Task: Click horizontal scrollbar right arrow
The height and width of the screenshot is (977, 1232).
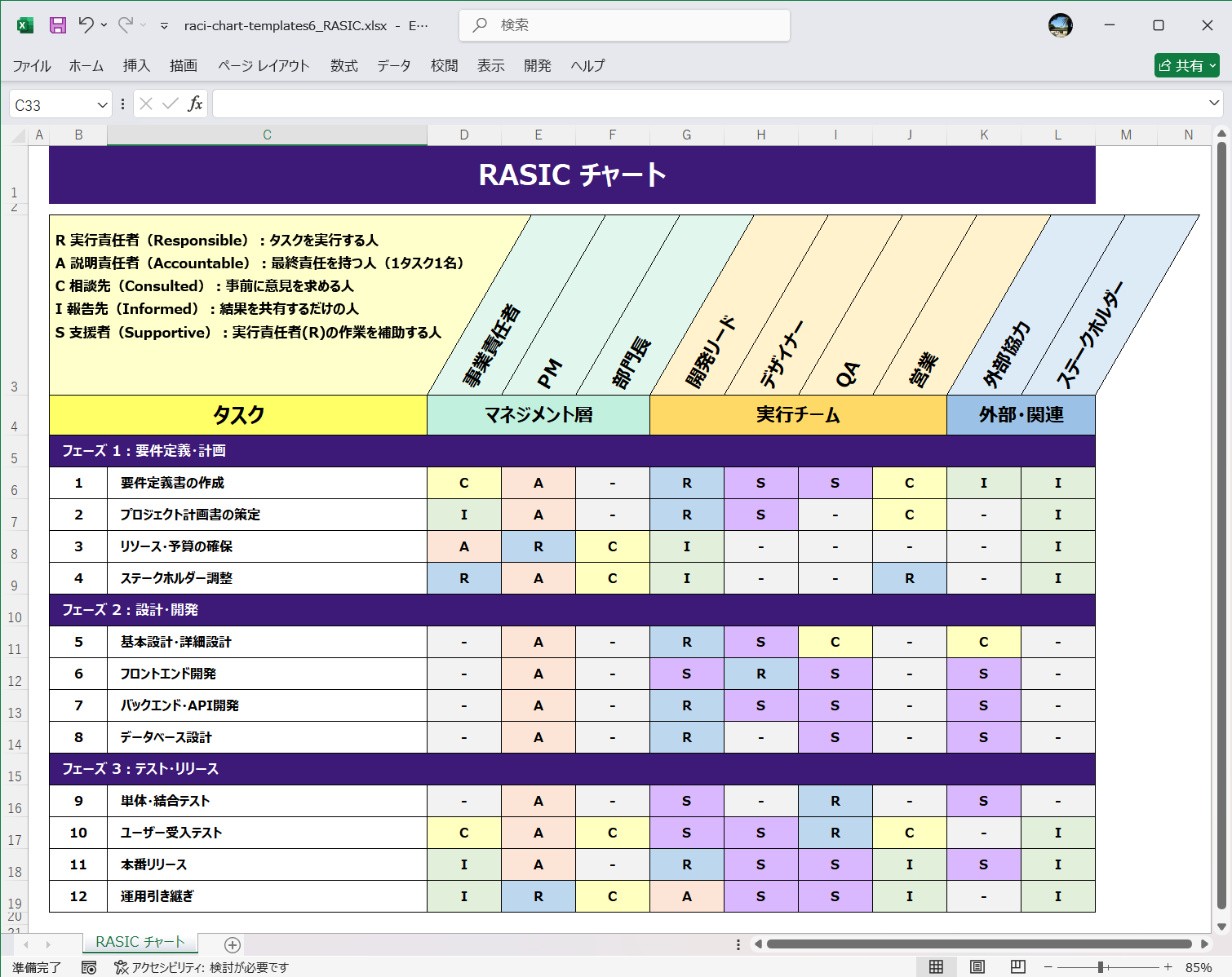Action: coord(1204,944)
